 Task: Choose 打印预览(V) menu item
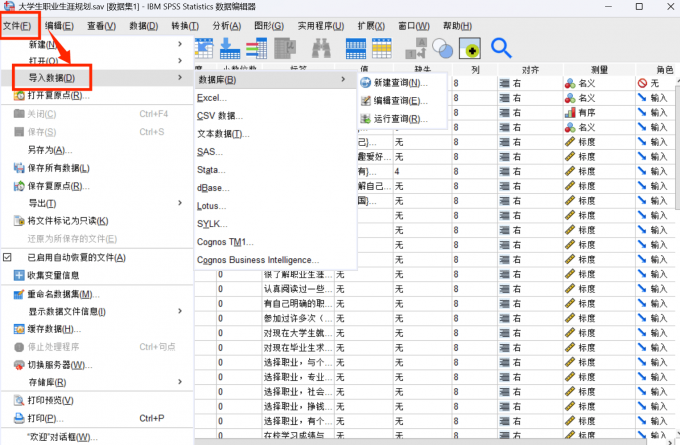[98, 400]
